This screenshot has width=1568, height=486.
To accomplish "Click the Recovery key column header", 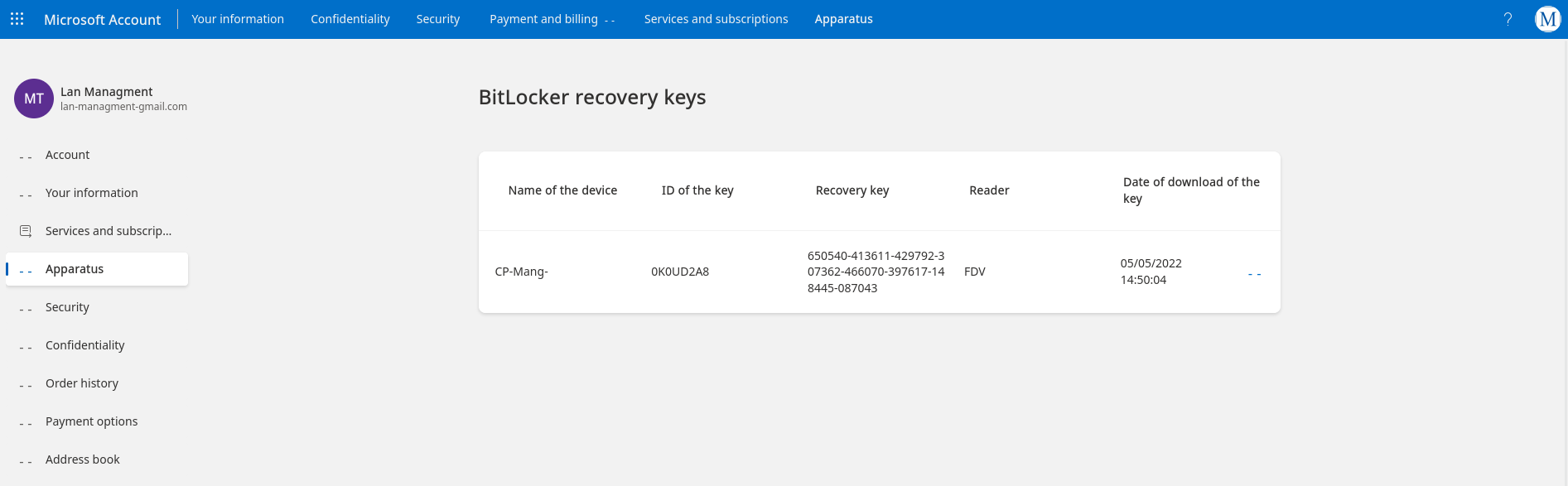I will [852, 190].
